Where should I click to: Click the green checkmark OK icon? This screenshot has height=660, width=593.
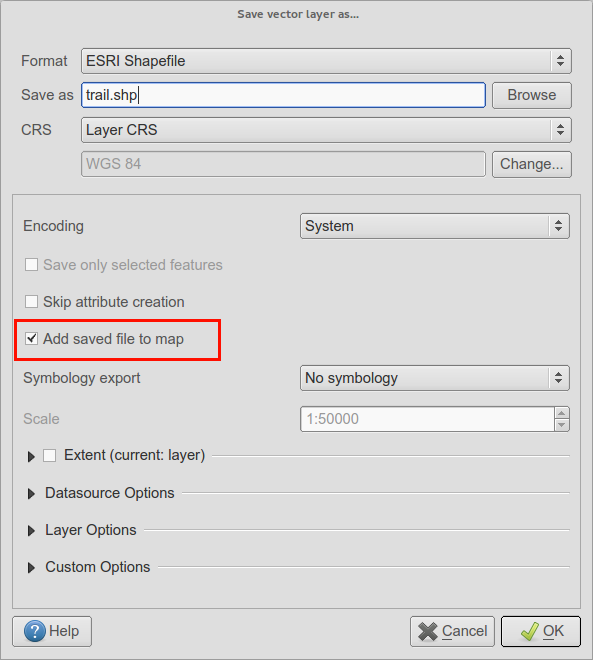coord(529,631)
